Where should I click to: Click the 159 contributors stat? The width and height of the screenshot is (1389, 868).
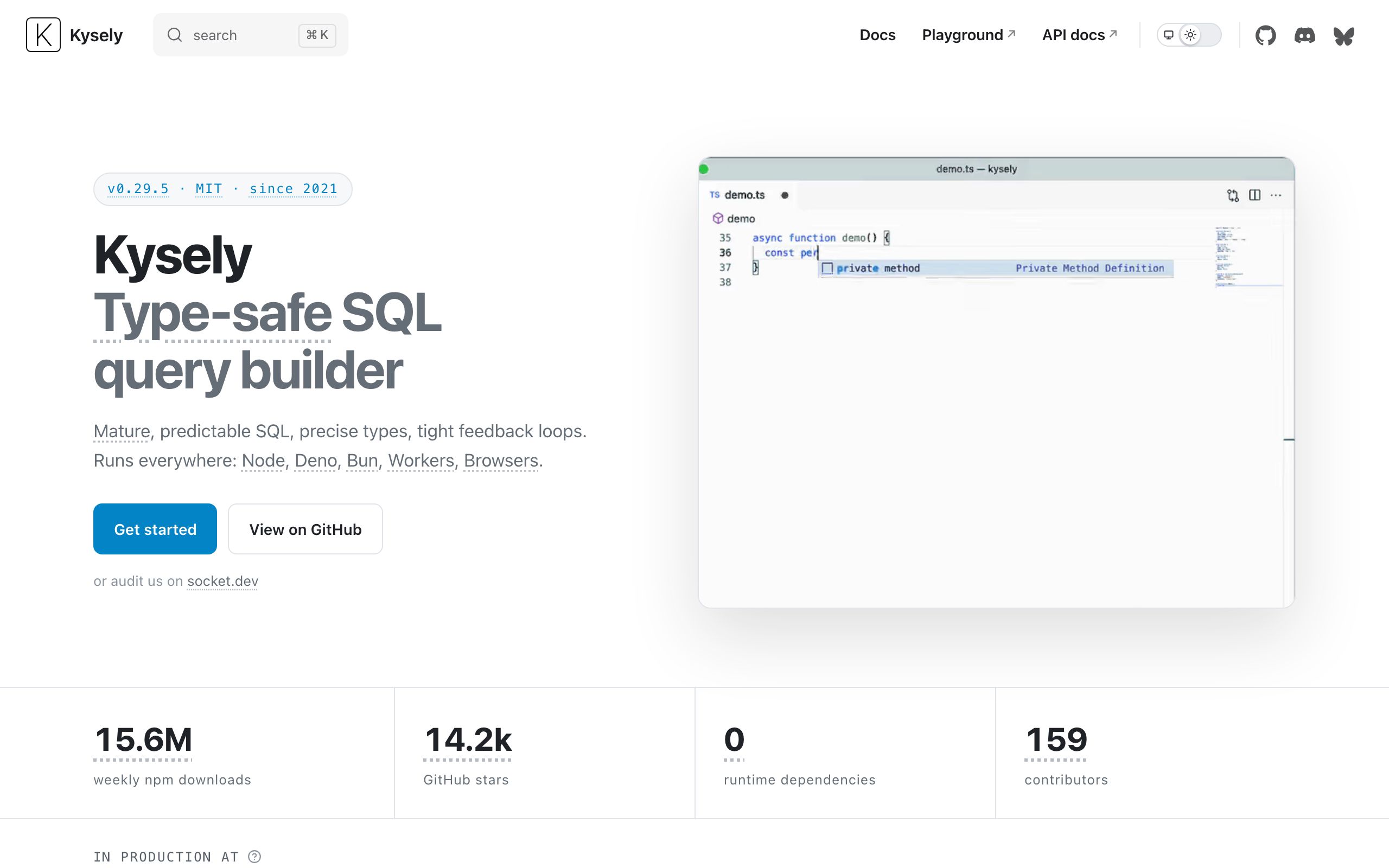(x=1055, y=740)
